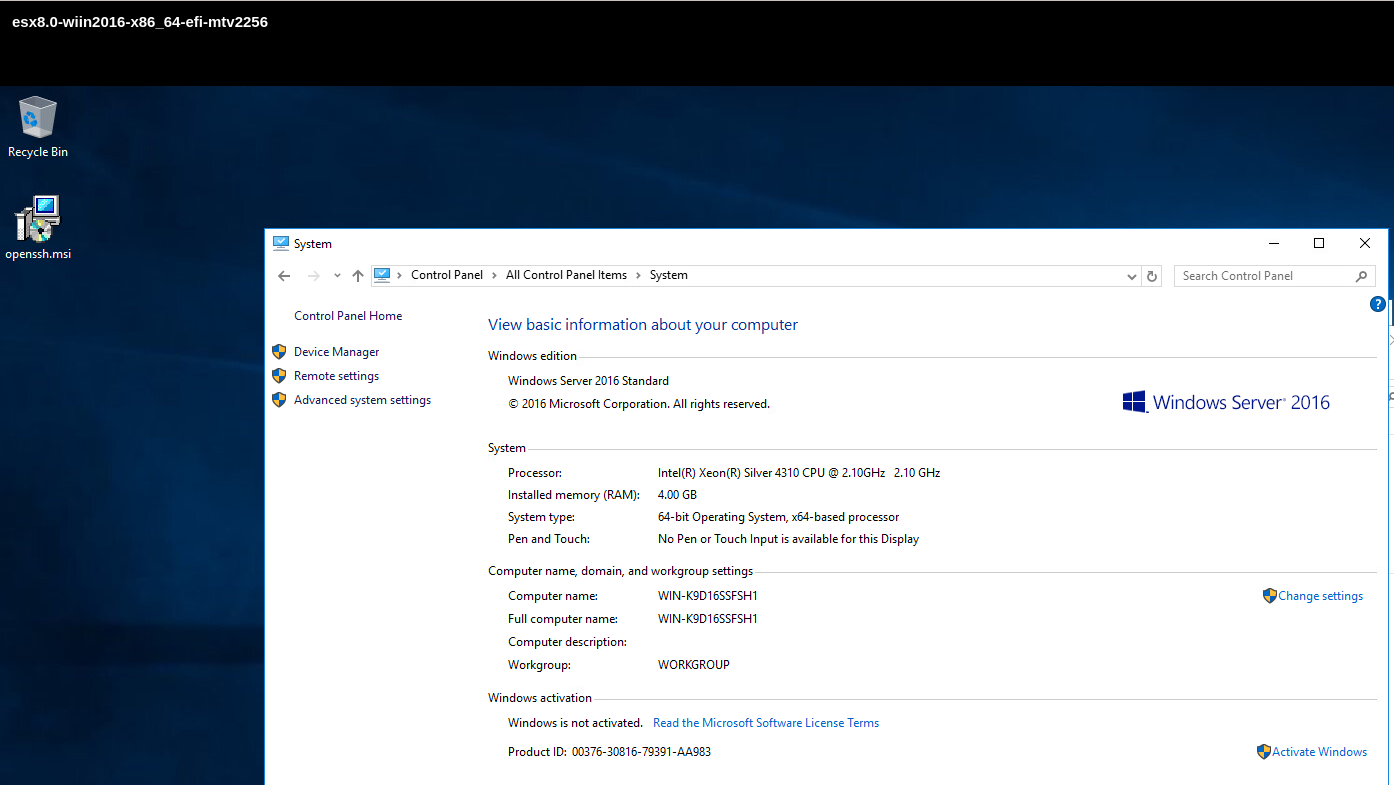Click the blue Help question mark icon
1394x785 pixels.
tap(1377, 305)
